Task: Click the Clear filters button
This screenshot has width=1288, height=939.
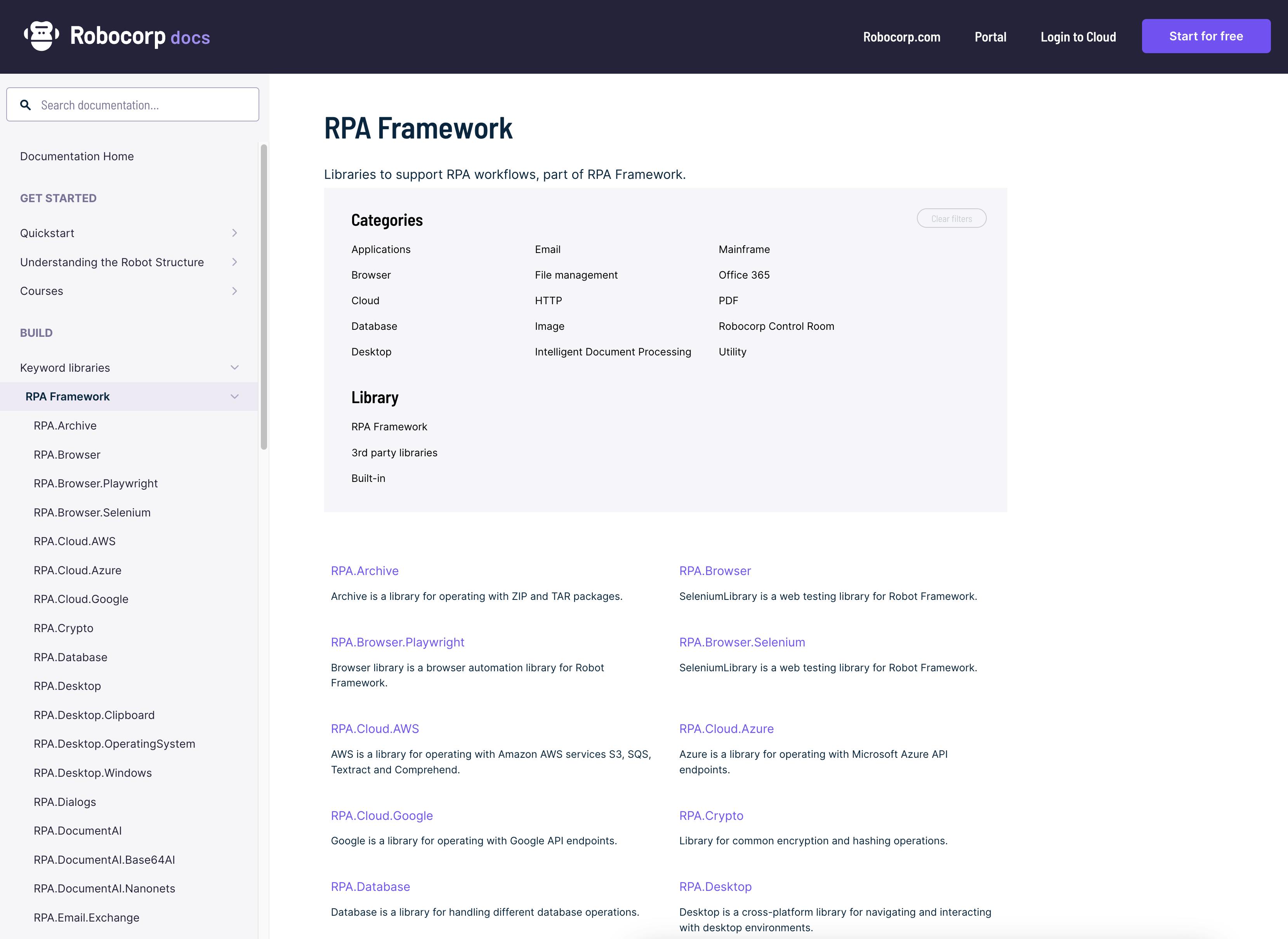Action: tap(951, 218)
